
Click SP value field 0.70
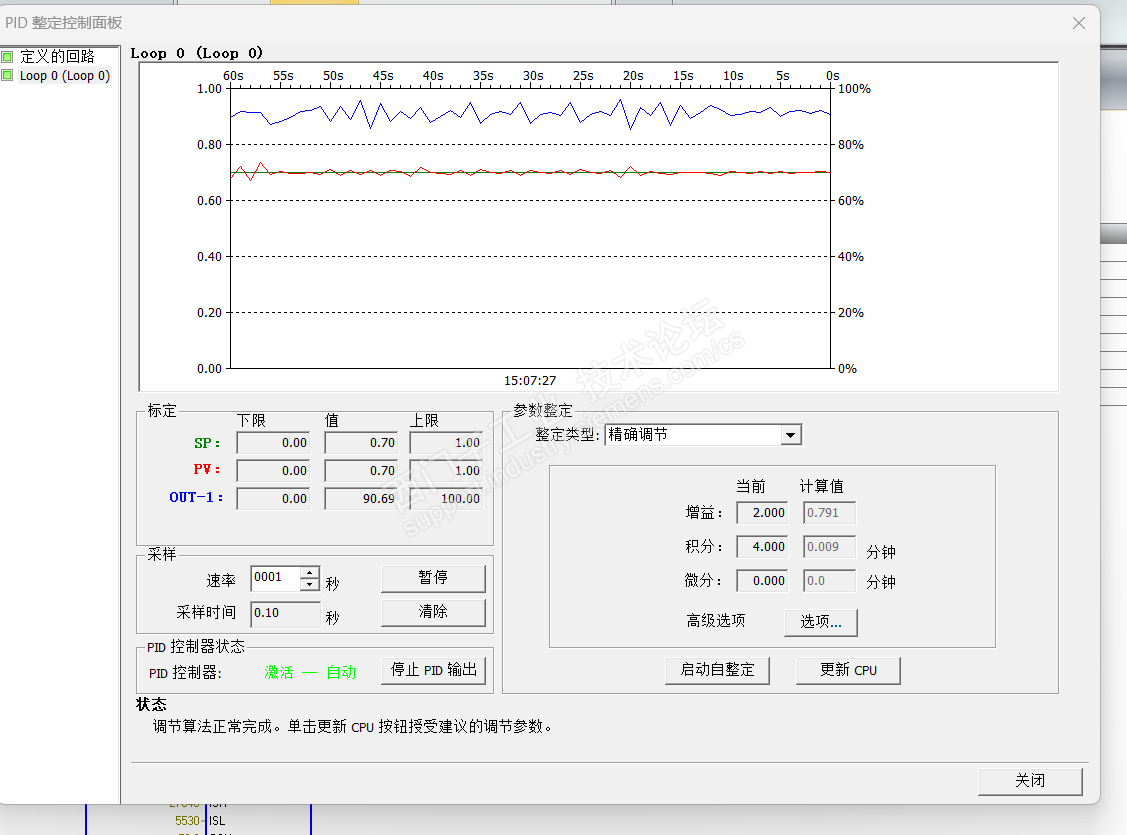coord(361,443)
